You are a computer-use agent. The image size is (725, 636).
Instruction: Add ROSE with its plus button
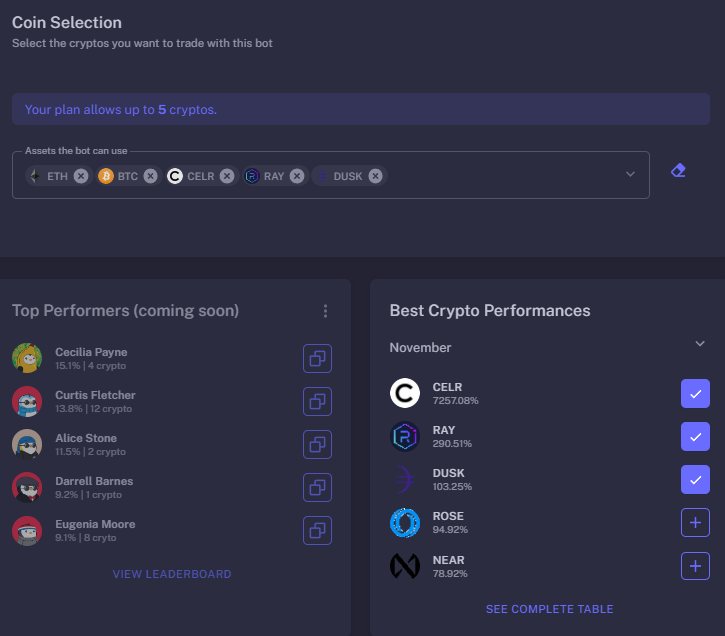coord(695,522)
